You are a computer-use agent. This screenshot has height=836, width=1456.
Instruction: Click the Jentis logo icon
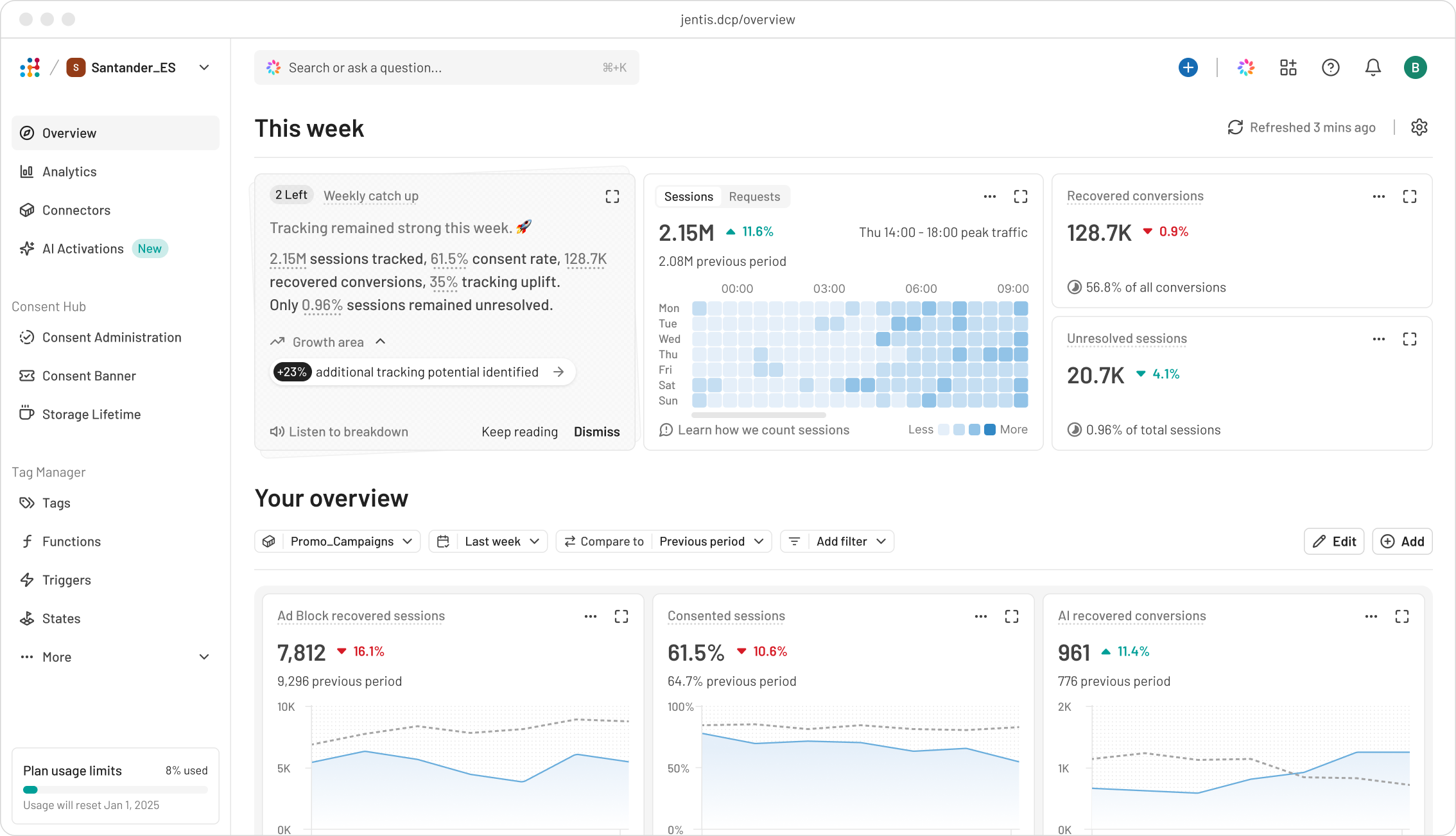click(30, 67)
